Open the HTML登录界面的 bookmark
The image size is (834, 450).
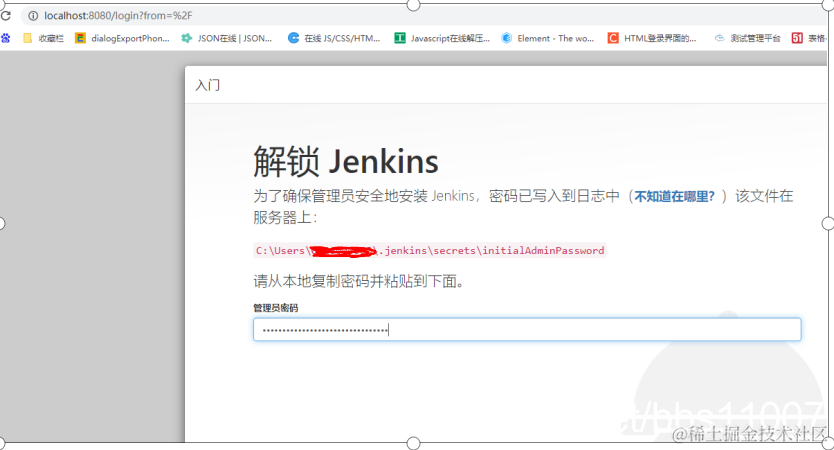pos(652,38)
